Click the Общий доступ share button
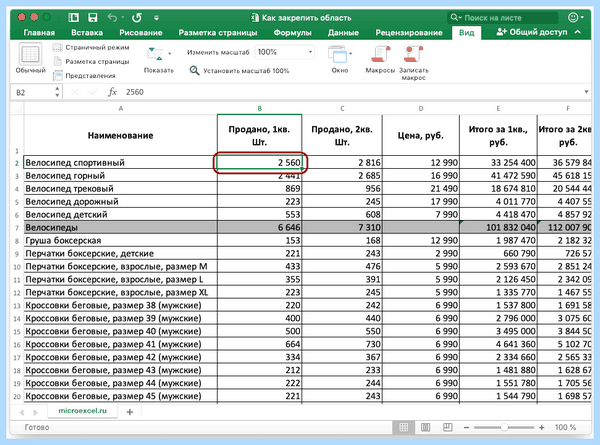The width and height of the screenshot is (600, 445). (x=532, y=32)
